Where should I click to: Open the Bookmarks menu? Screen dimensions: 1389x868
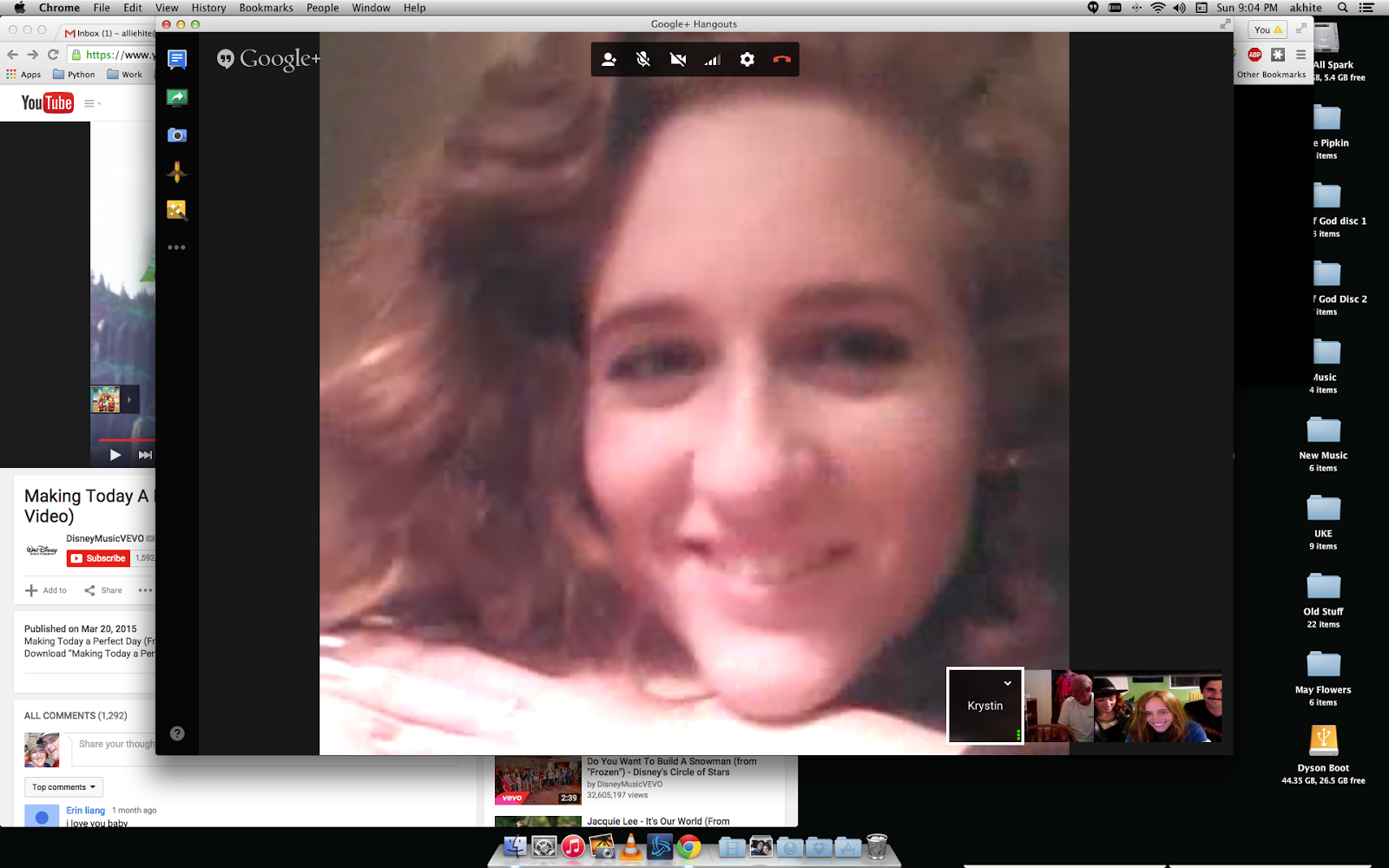click(266, 8)
